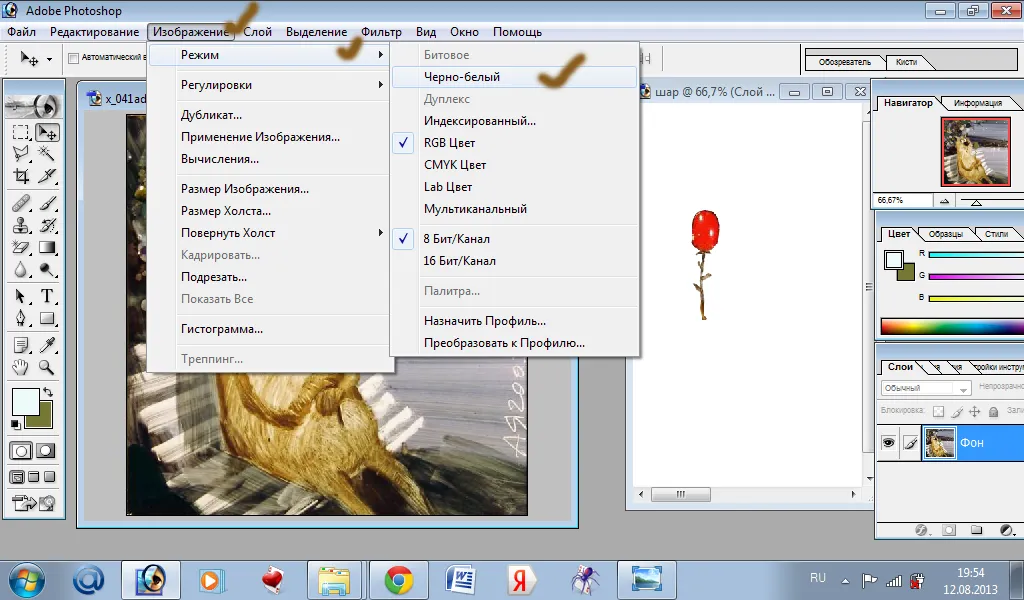Activate the Crop tool
The image size is (1024, 600).
click(x=21, y=176)
